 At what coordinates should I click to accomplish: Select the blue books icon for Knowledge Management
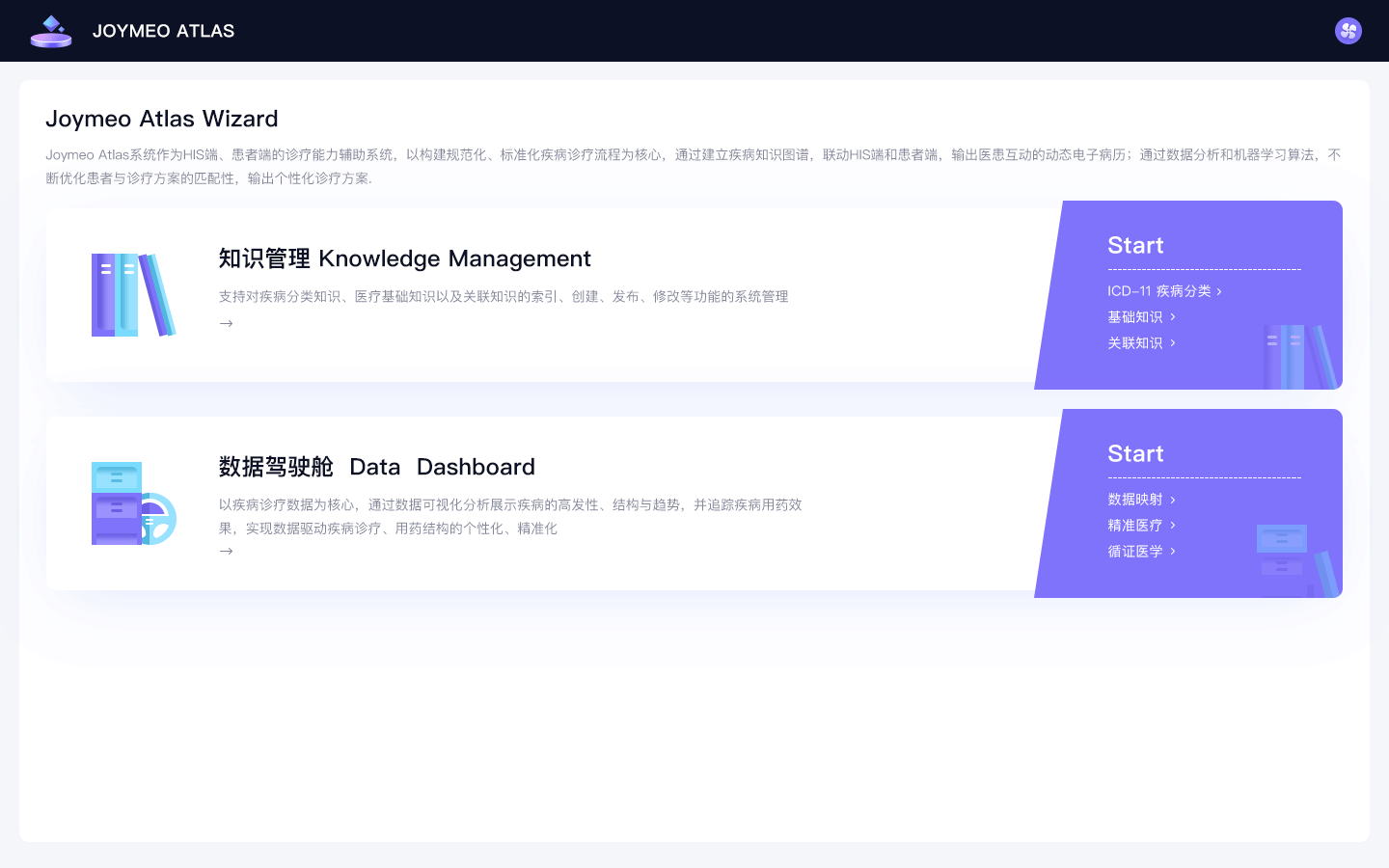[133, 294]
